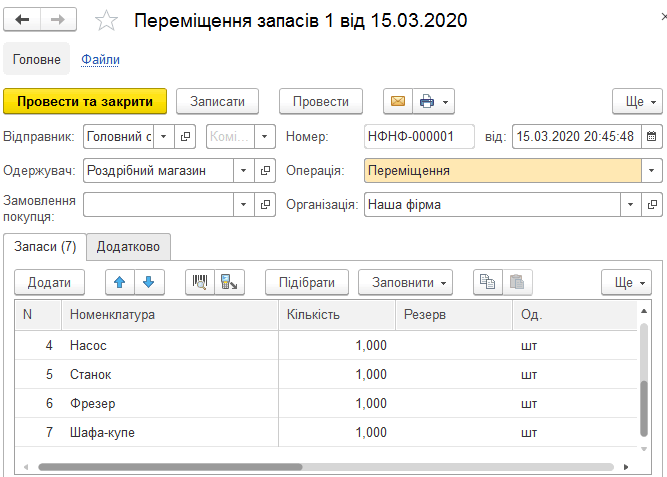Click the table scroll right arrow

pyautogui.click(x=626, y=467)
